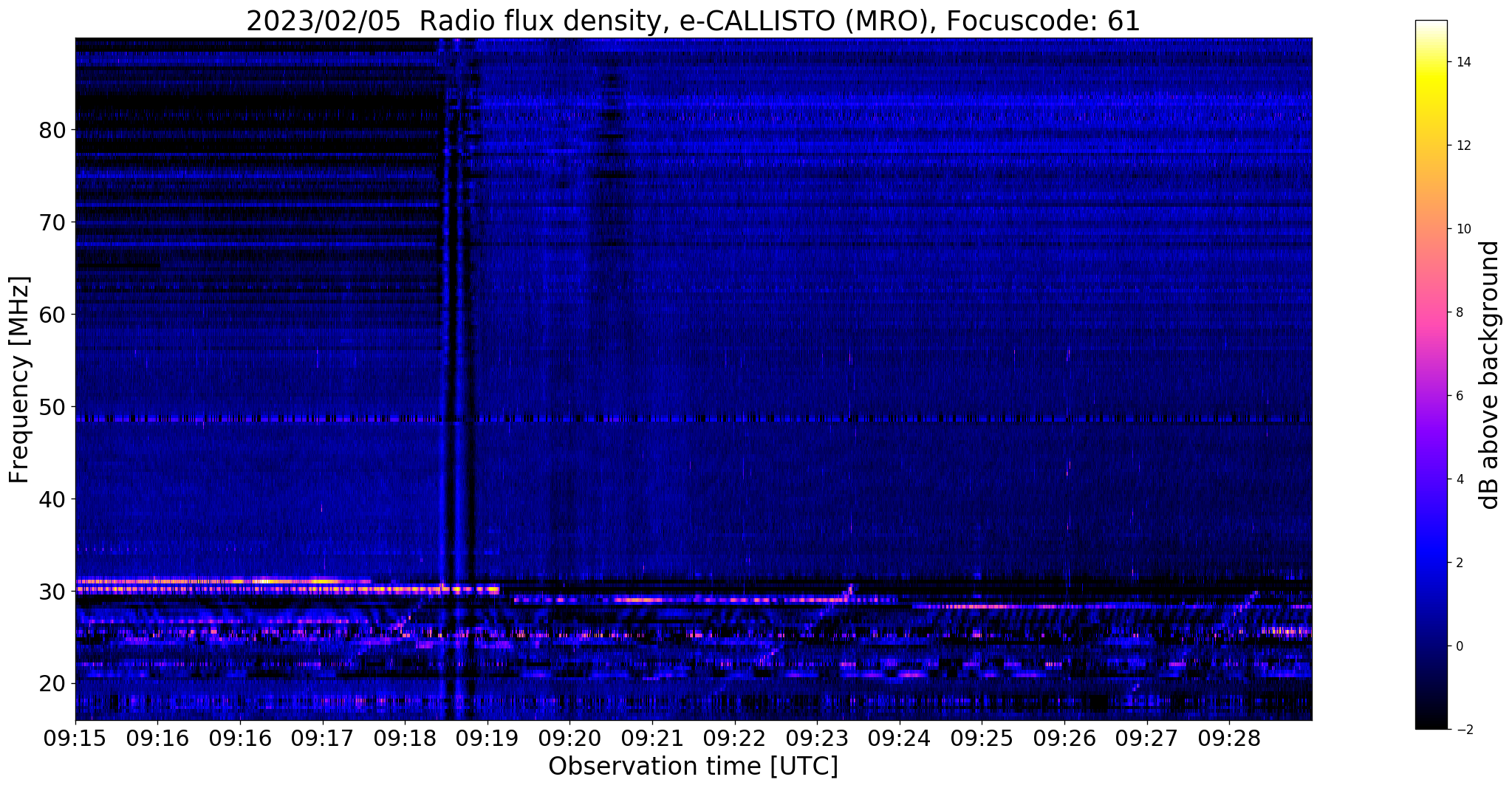The image size is (1512, 788).
Task: Click the colorbar gradient strip
Action: 1431,374
